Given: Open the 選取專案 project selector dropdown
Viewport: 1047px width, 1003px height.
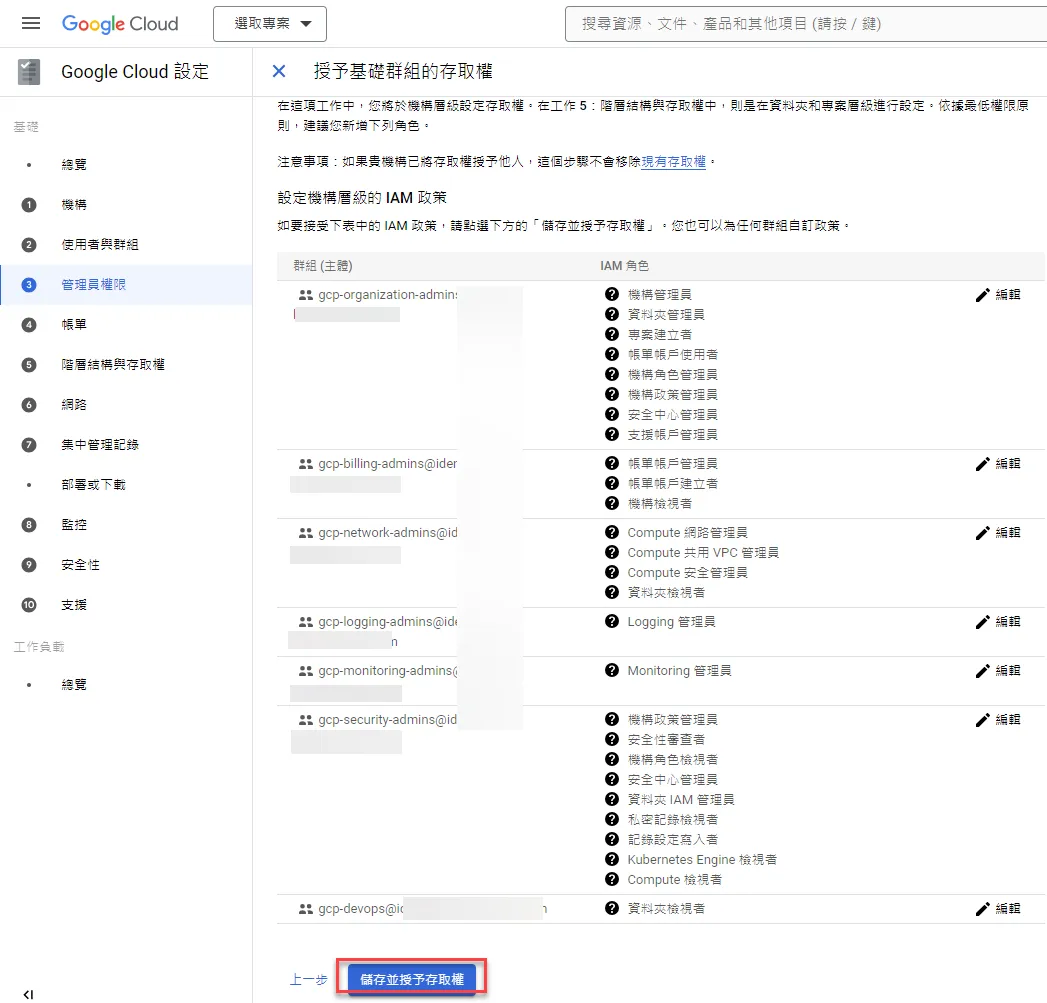Looking at the screenshot, I should click(270, 24).
